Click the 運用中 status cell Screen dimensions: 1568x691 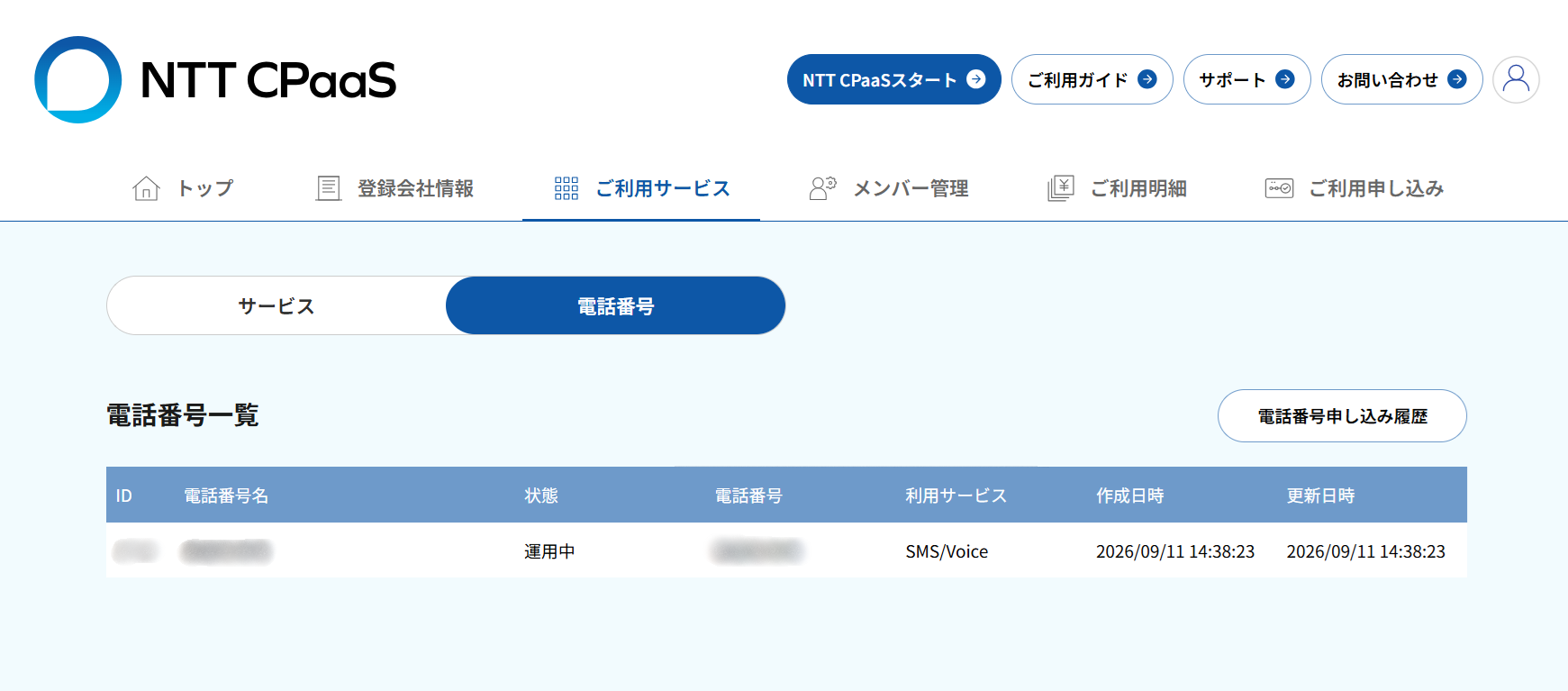pyautogui.click(x=549, y=551)
